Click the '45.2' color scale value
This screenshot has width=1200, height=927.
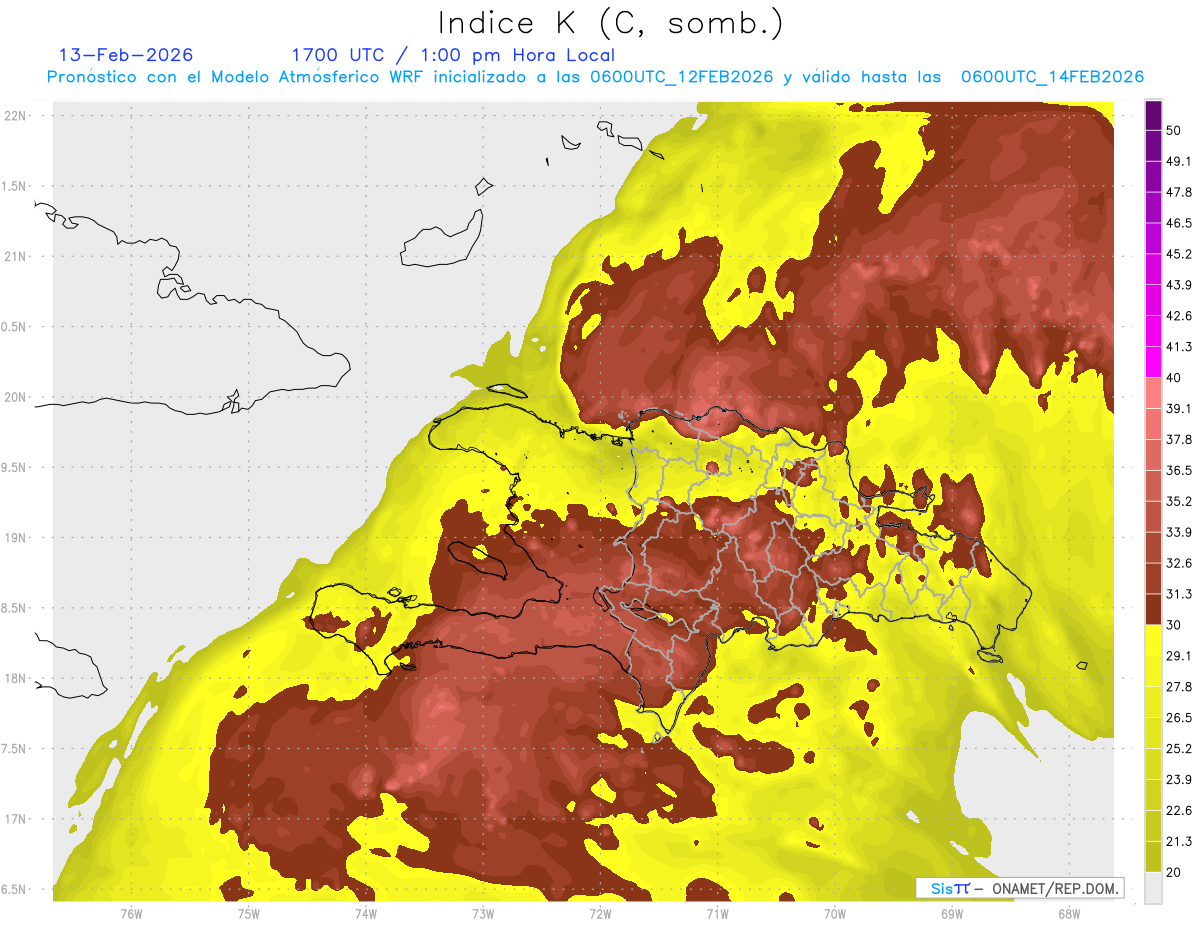coord(1179,254)
